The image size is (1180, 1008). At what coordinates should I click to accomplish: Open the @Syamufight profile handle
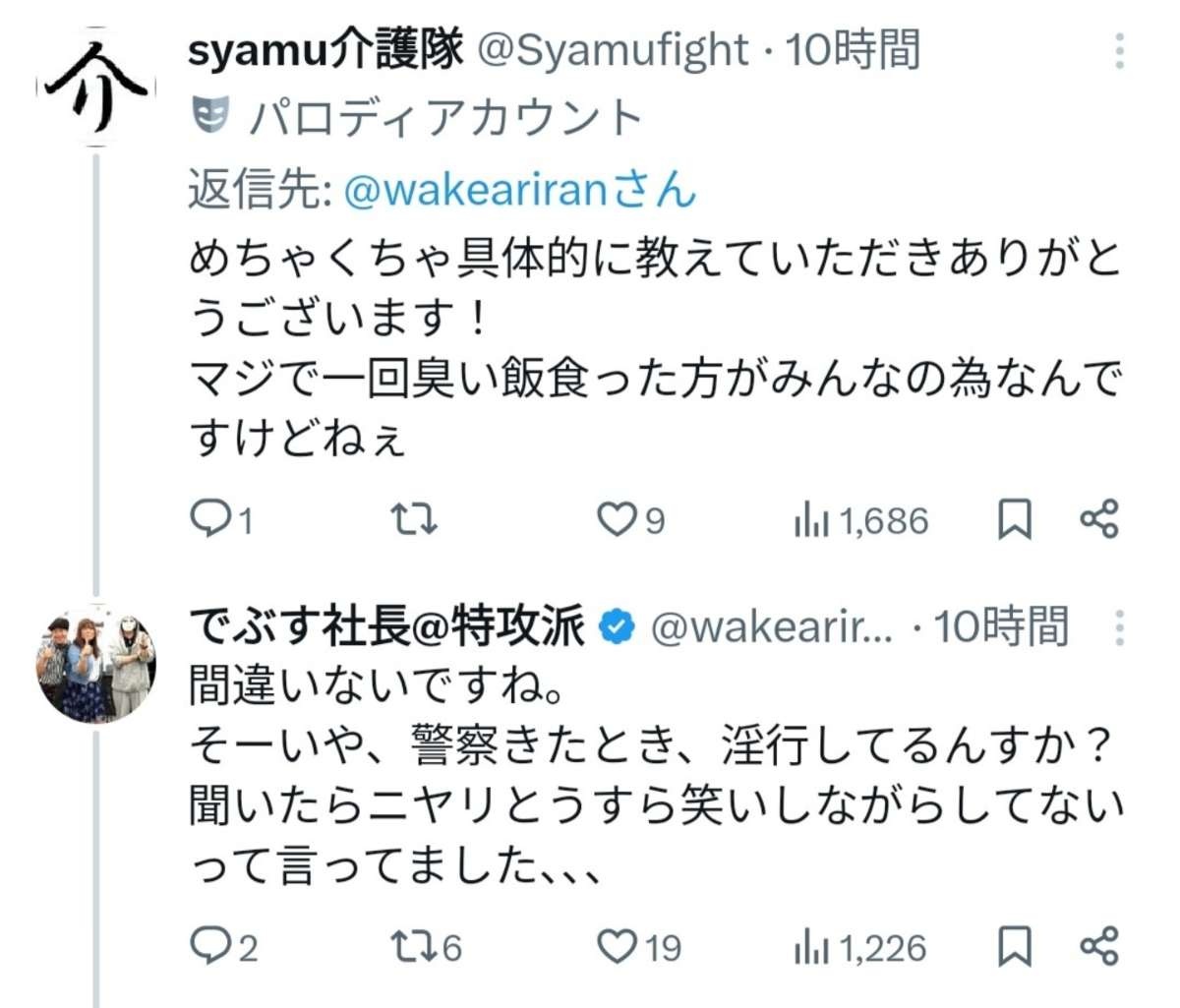click(612, 51)
